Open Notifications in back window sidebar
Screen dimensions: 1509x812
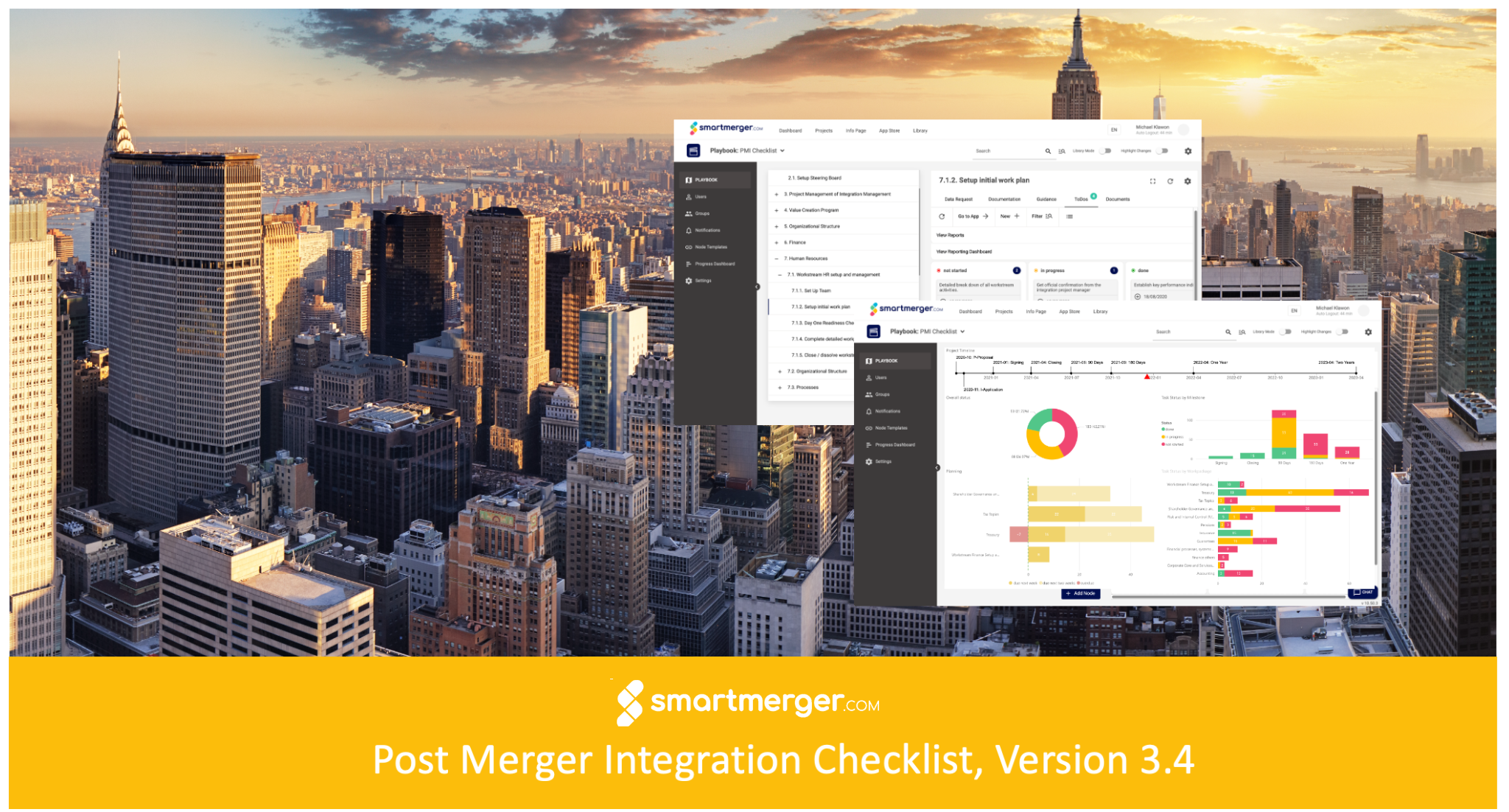(x=703, y=231)
